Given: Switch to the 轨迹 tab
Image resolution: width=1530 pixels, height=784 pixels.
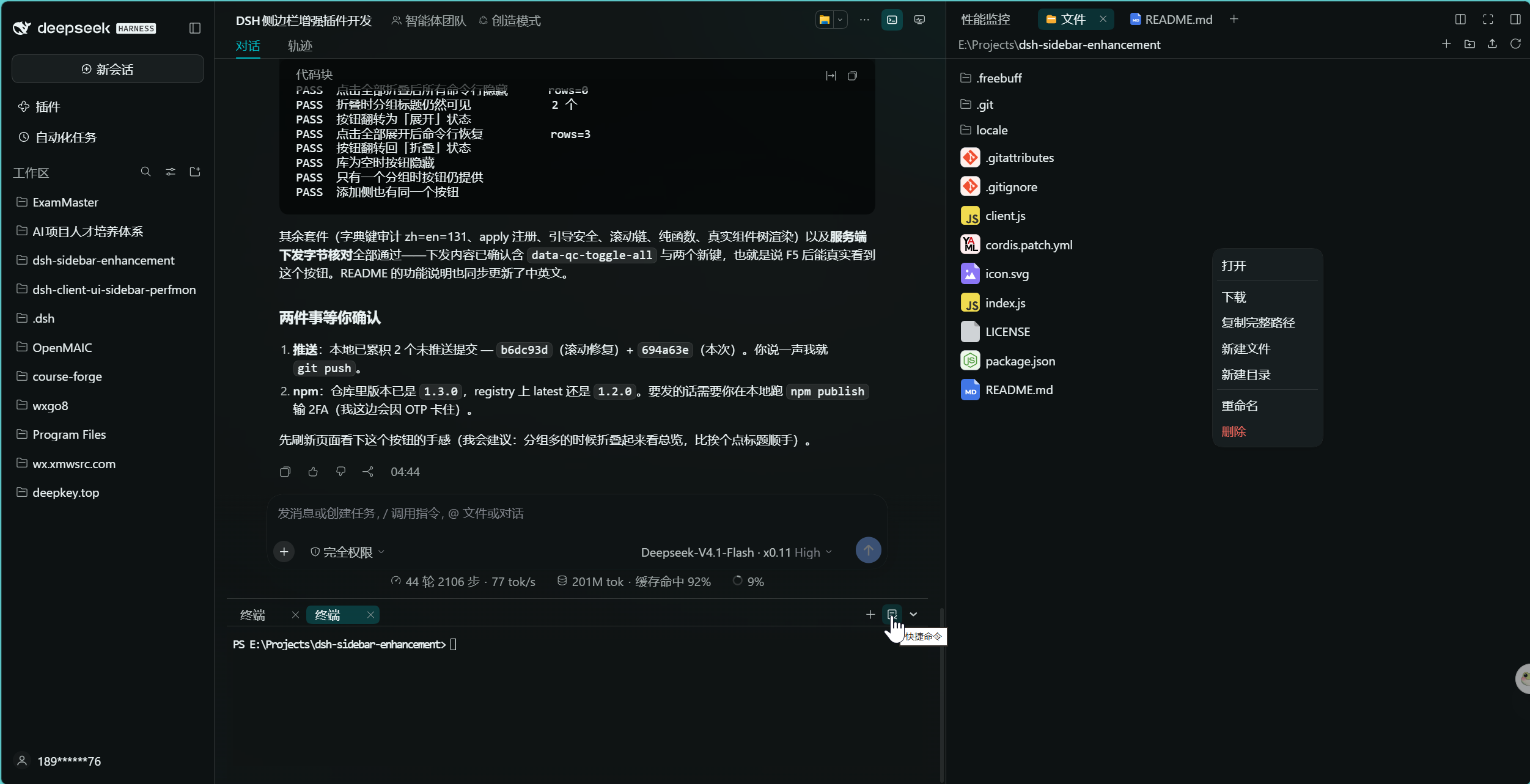Looking at the screenshot, I should click(x=300, y=46).
